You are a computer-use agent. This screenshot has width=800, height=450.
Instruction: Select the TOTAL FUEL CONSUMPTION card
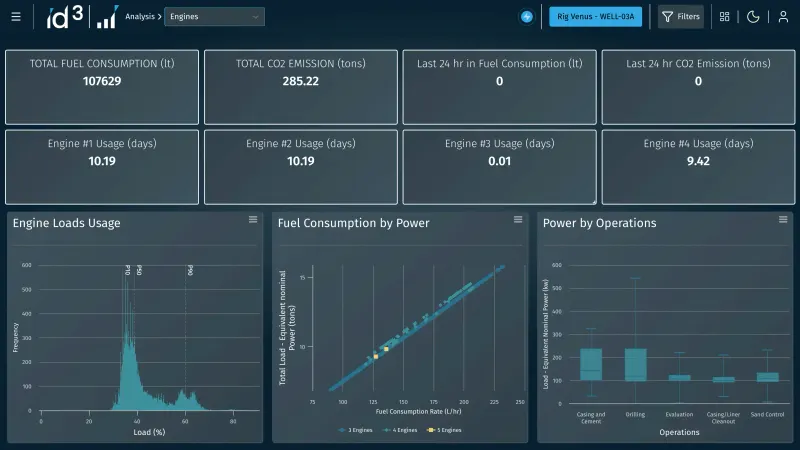pos(102,87)
